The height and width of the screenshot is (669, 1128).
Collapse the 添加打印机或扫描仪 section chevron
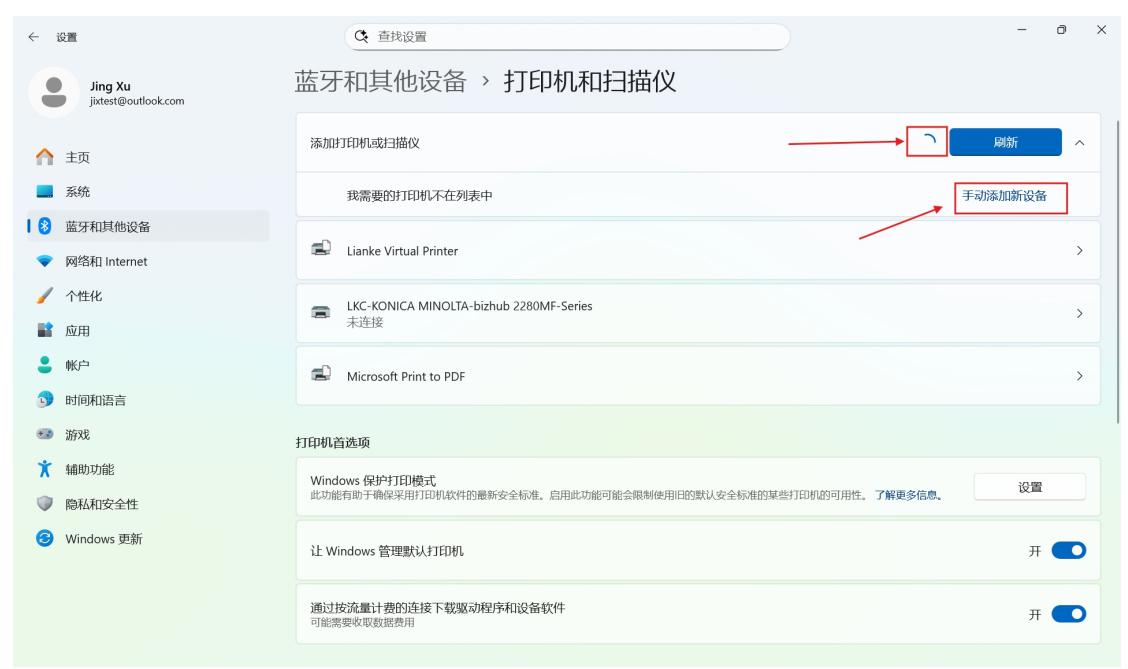point(1079,142)
